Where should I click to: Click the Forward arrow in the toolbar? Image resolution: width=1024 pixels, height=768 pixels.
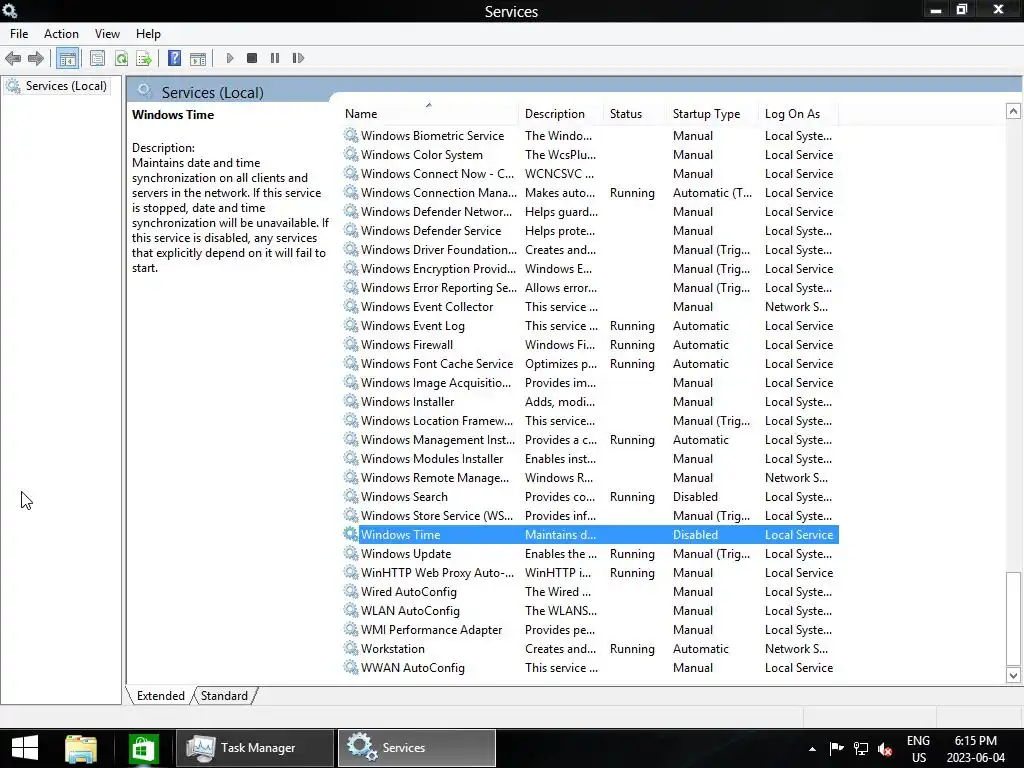[36, 59]
